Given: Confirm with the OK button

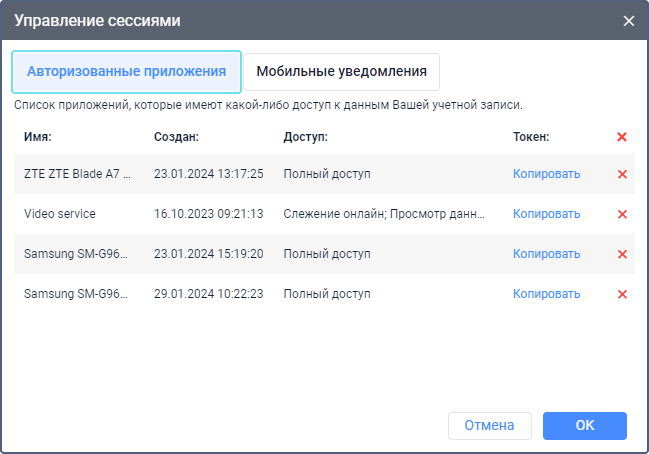Looking at the screenshot, I should pos(584,426).
